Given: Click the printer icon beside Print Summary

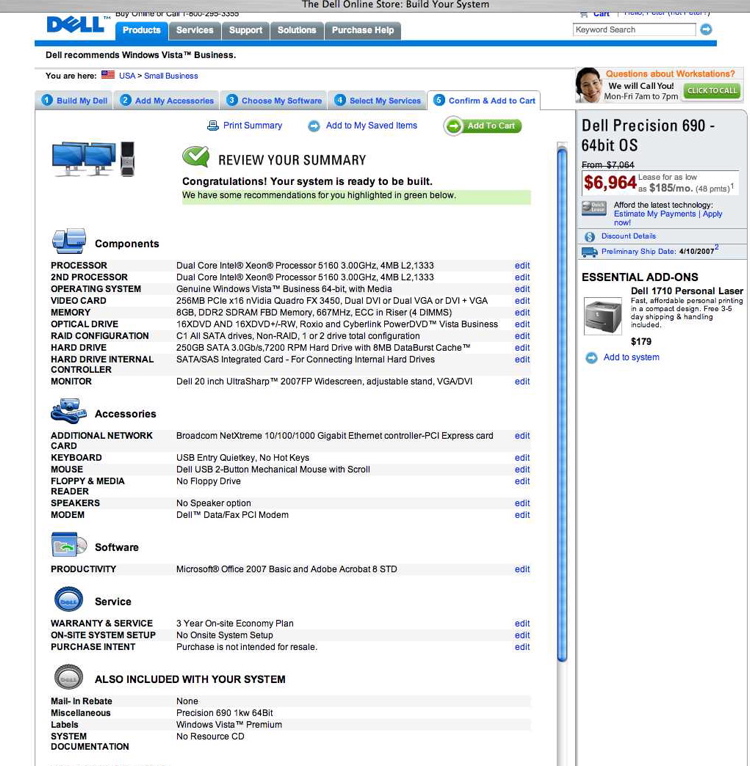Looking at the screenshot, I should pos(213,126).
